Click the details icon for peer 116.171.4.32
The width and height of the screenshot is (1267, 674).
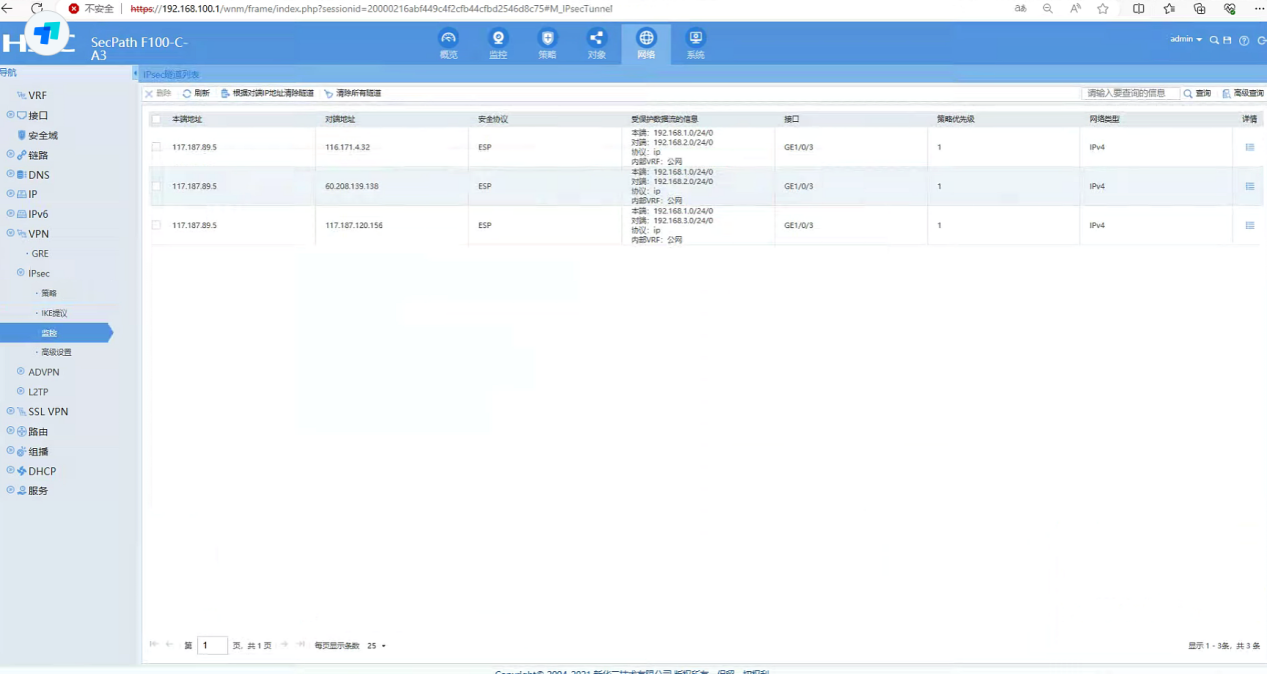1249,147
